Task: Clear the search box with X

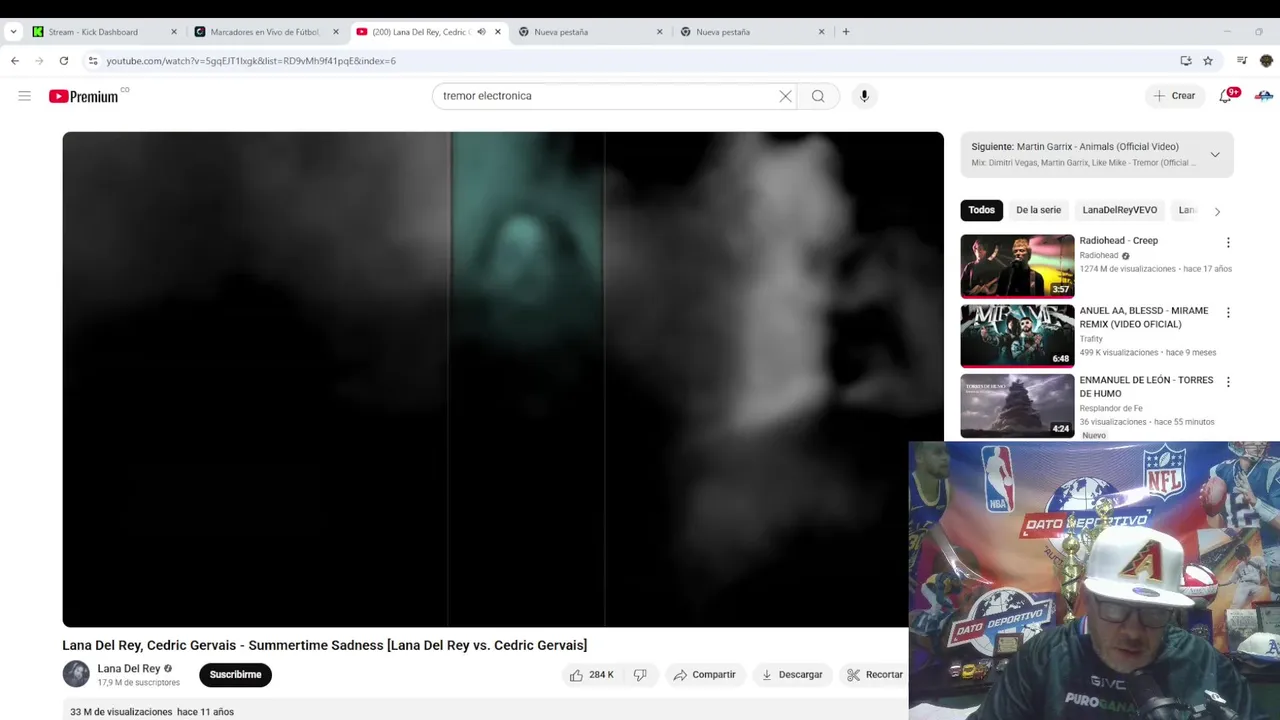Action: 785,96
